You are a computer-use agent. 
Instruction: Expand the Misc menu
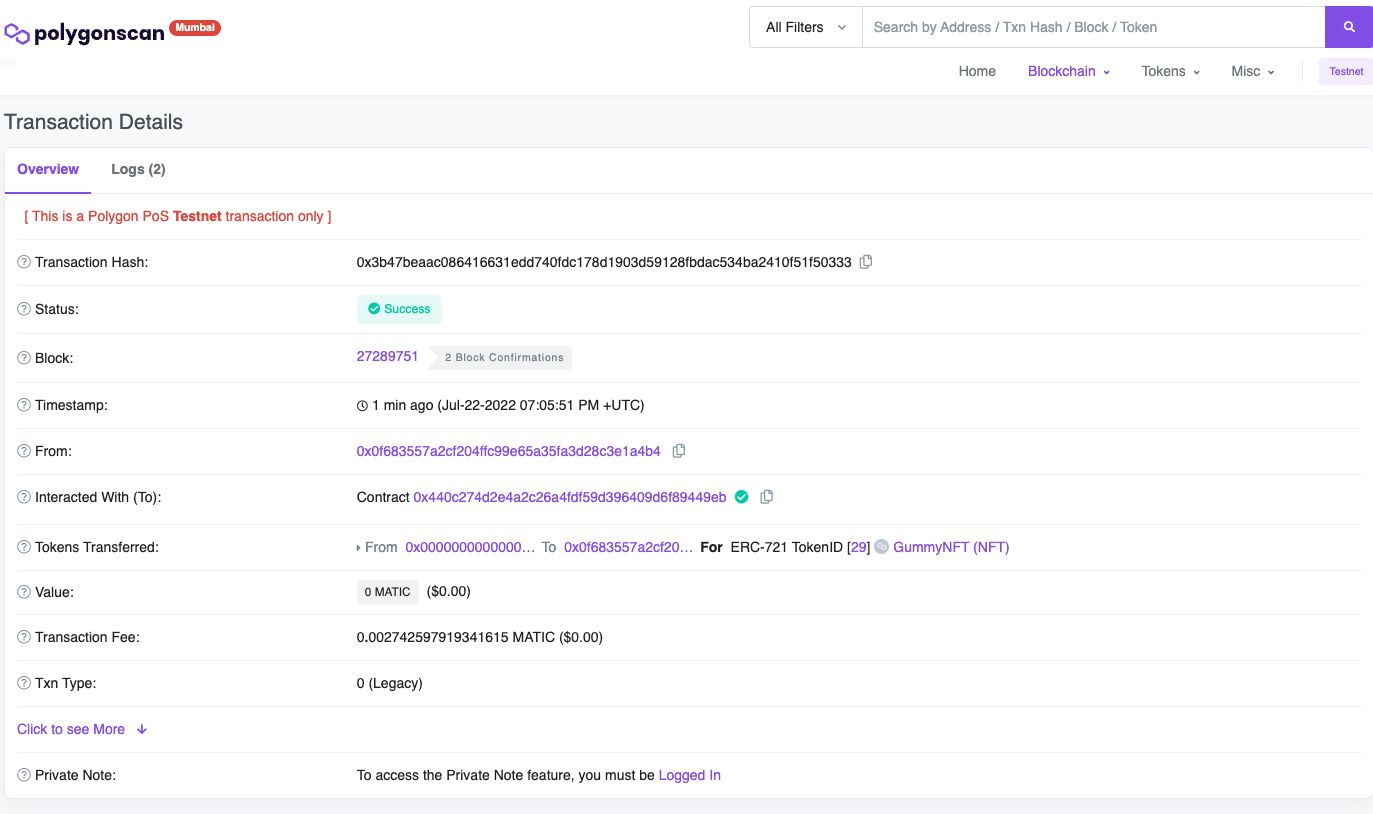point(1253,71)
